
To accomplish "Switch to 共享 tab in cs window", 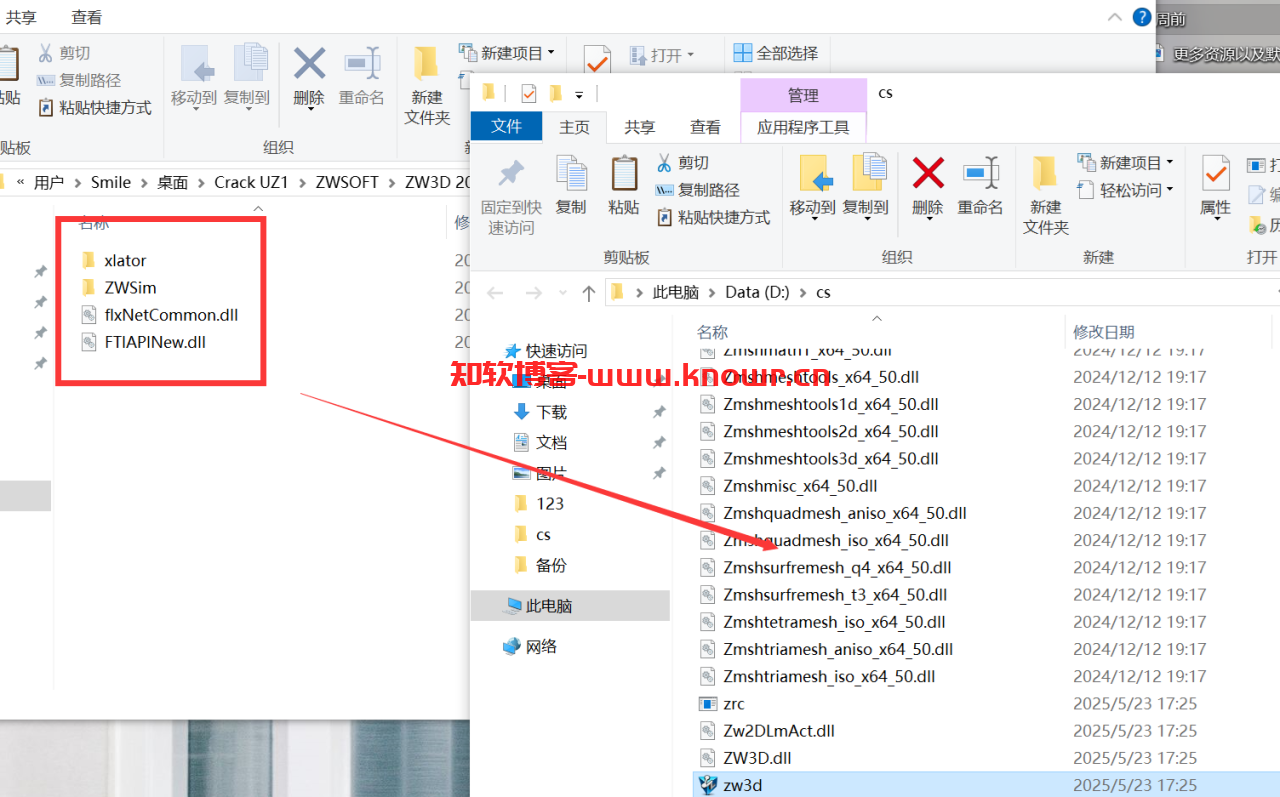I will 640,127.
